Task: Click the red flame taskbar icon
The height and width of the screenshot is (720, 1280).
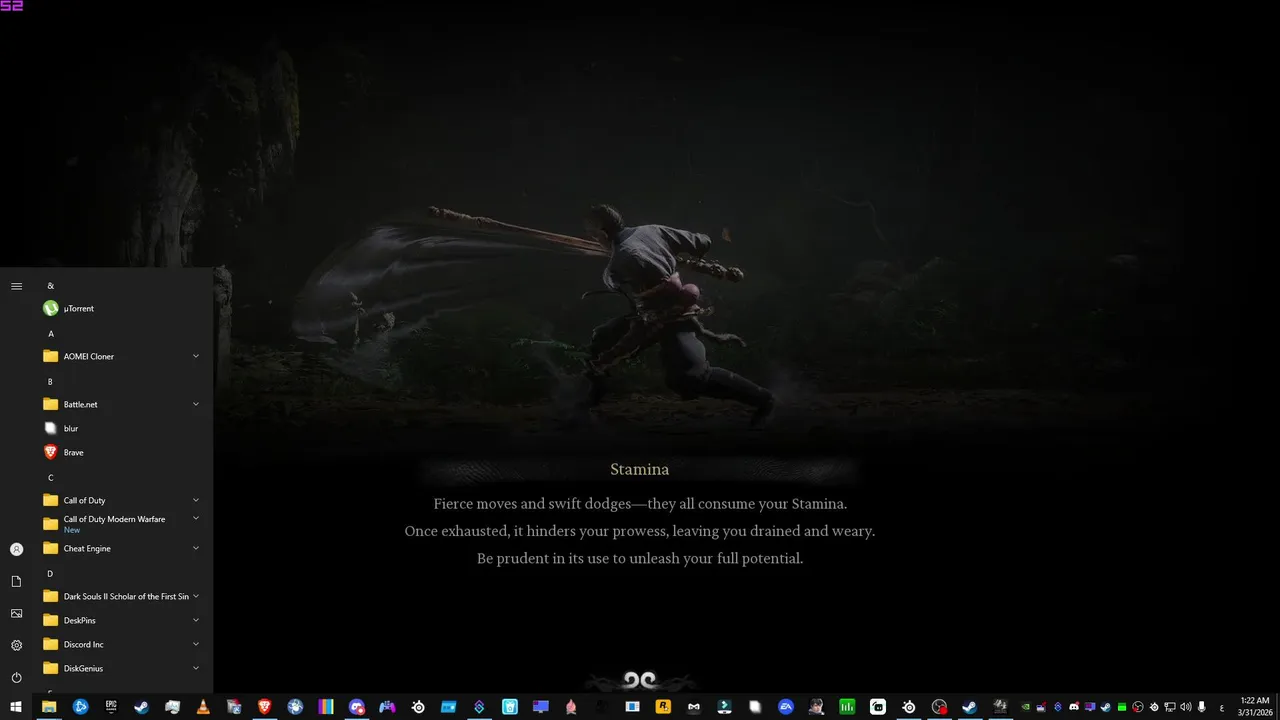Action: click(x=571, y=707)
